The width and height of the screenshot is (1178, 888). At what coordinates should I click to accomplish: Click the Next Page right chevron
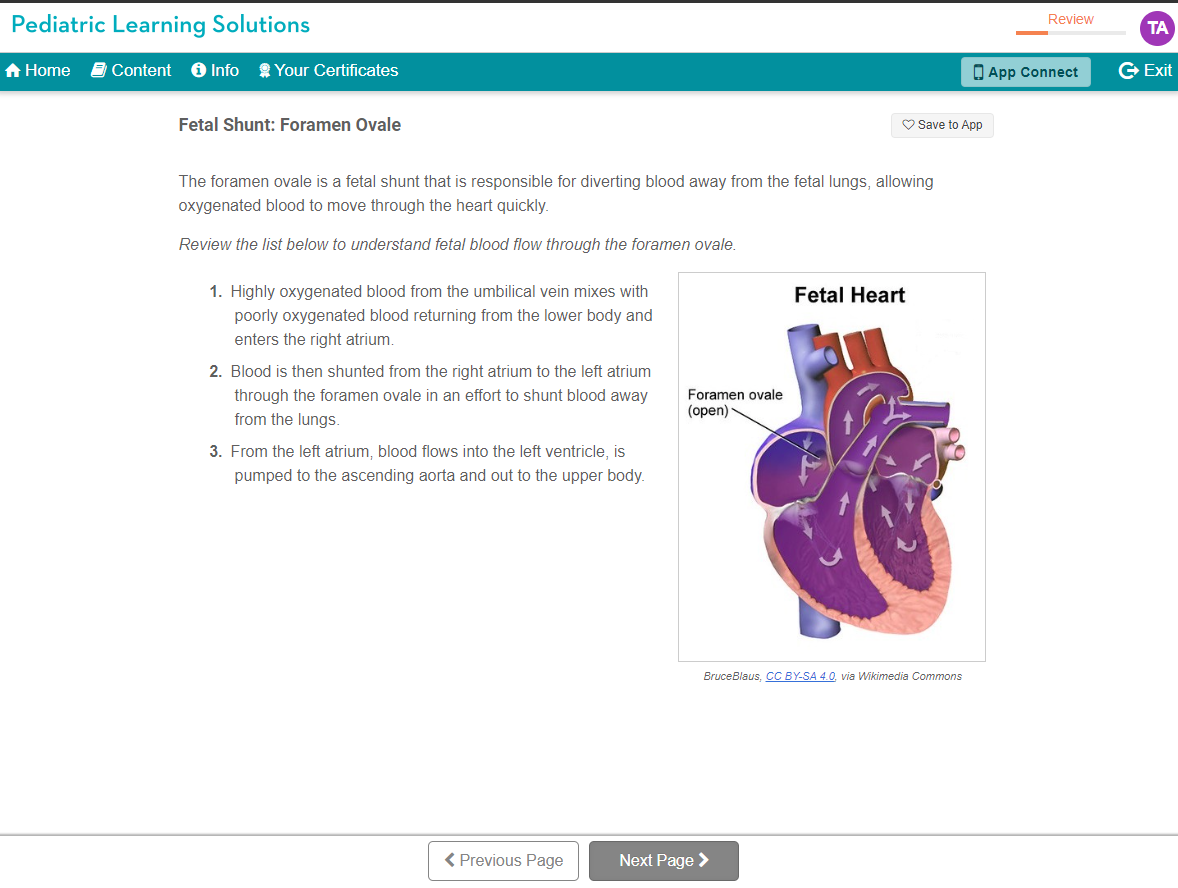pos(704,860)
